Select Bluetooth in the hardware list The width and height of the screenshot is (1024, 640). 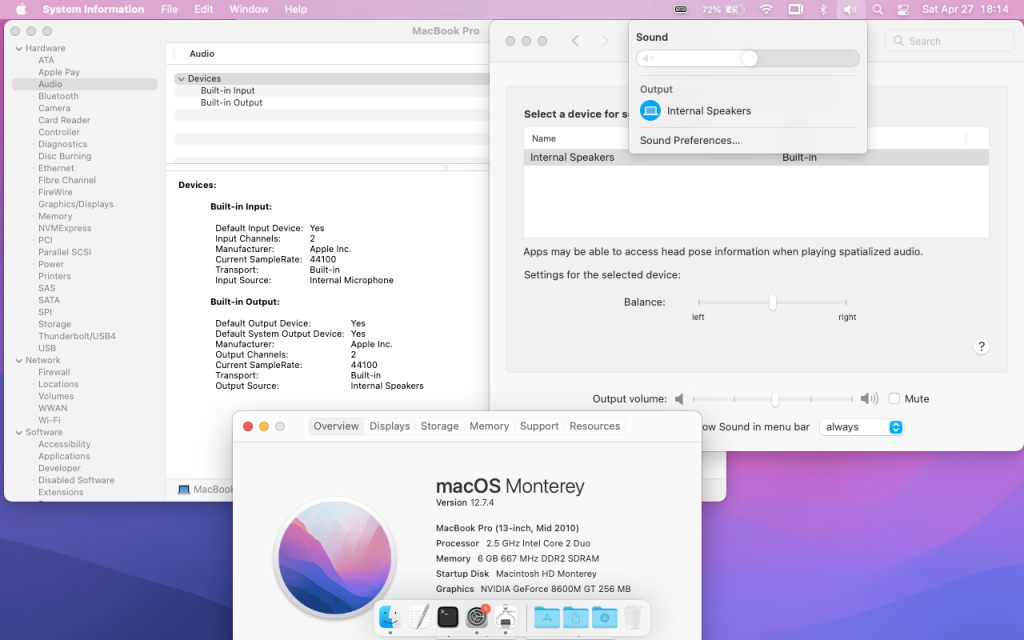(x=58, y=96)
